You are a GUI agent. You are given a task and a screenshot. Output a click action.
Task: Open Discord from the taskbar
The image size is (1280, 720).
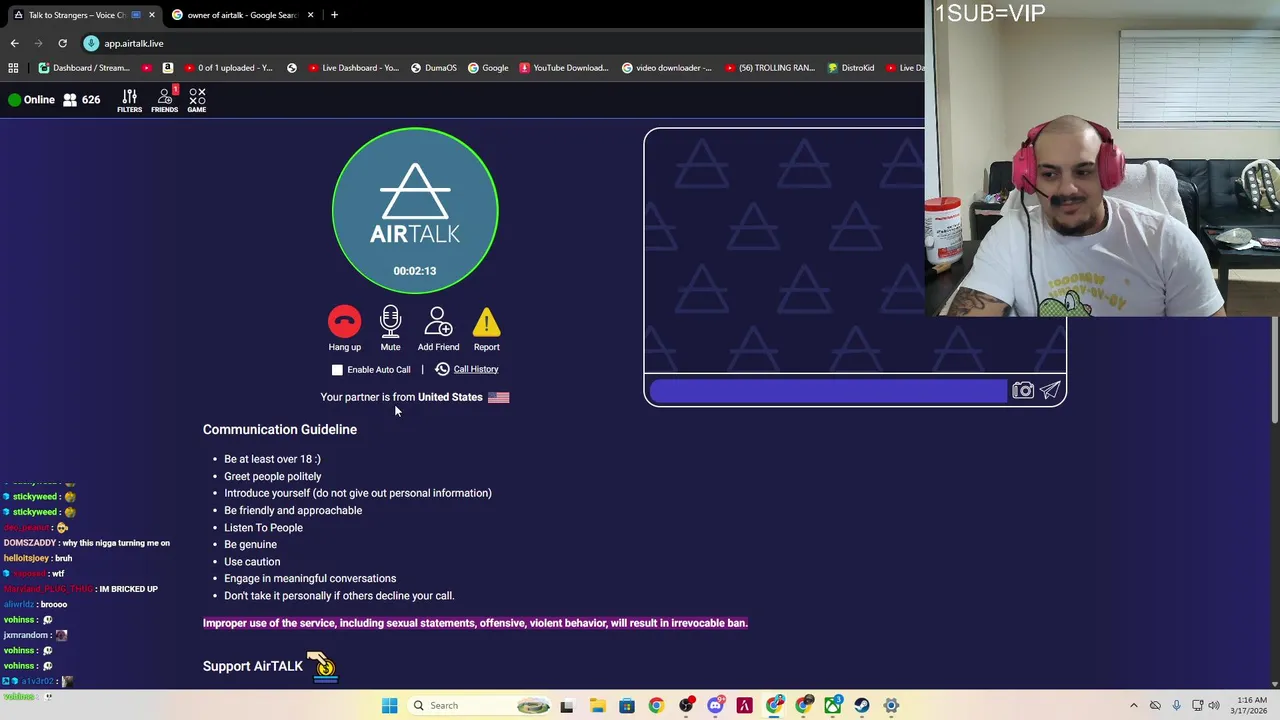pos(715,706)
